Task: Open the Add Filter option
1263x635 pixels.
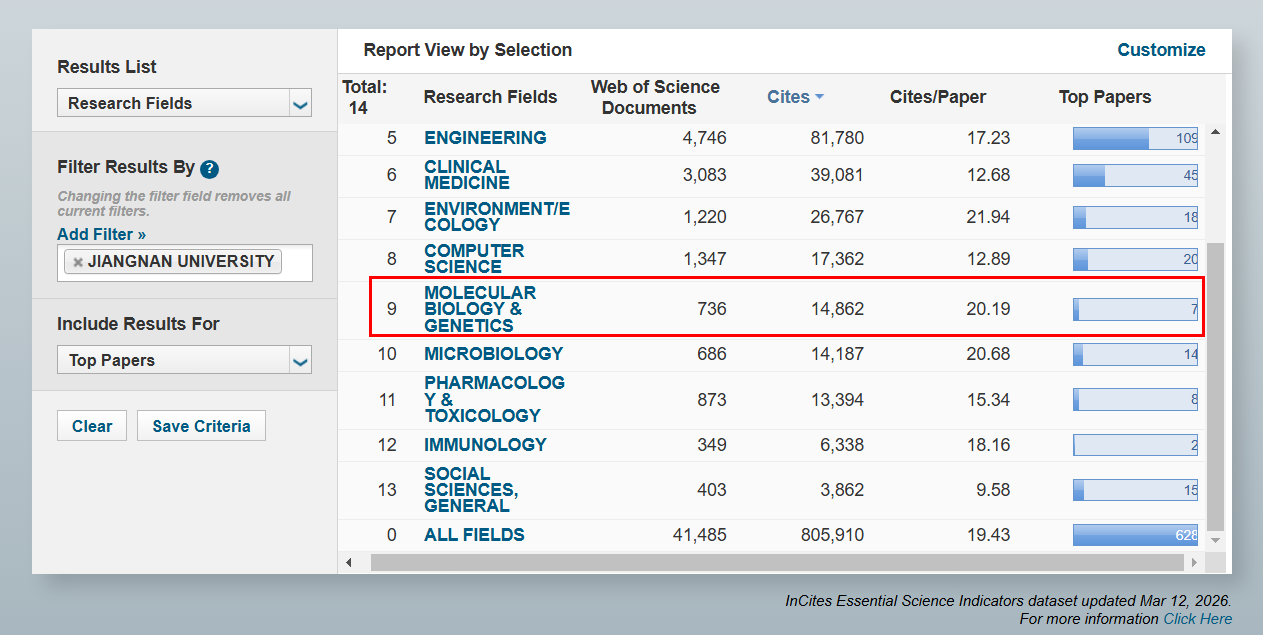Action: tap(101, 234)
